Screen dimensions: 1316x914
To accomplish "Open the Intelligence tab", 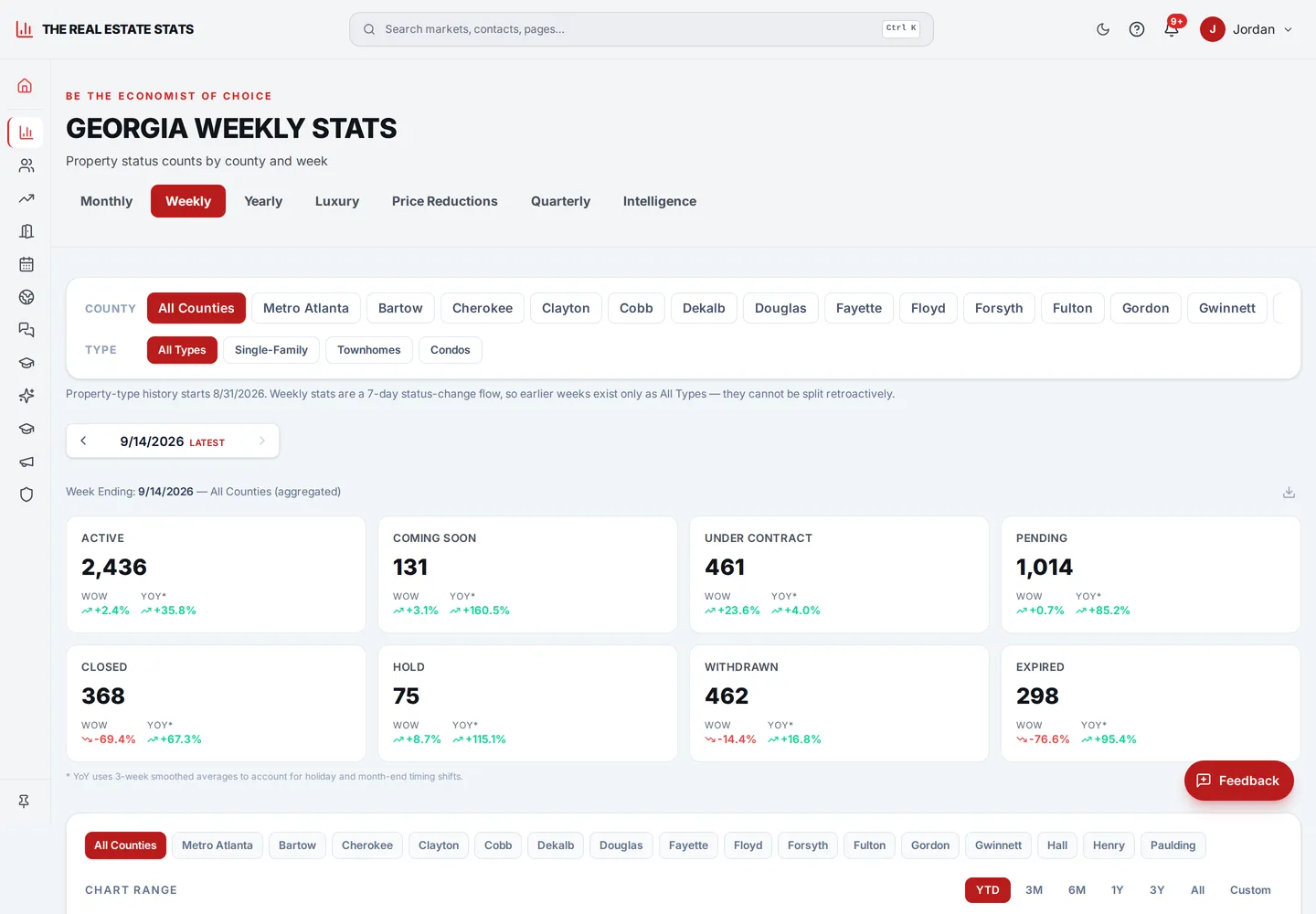I will (x=660, y=201).
